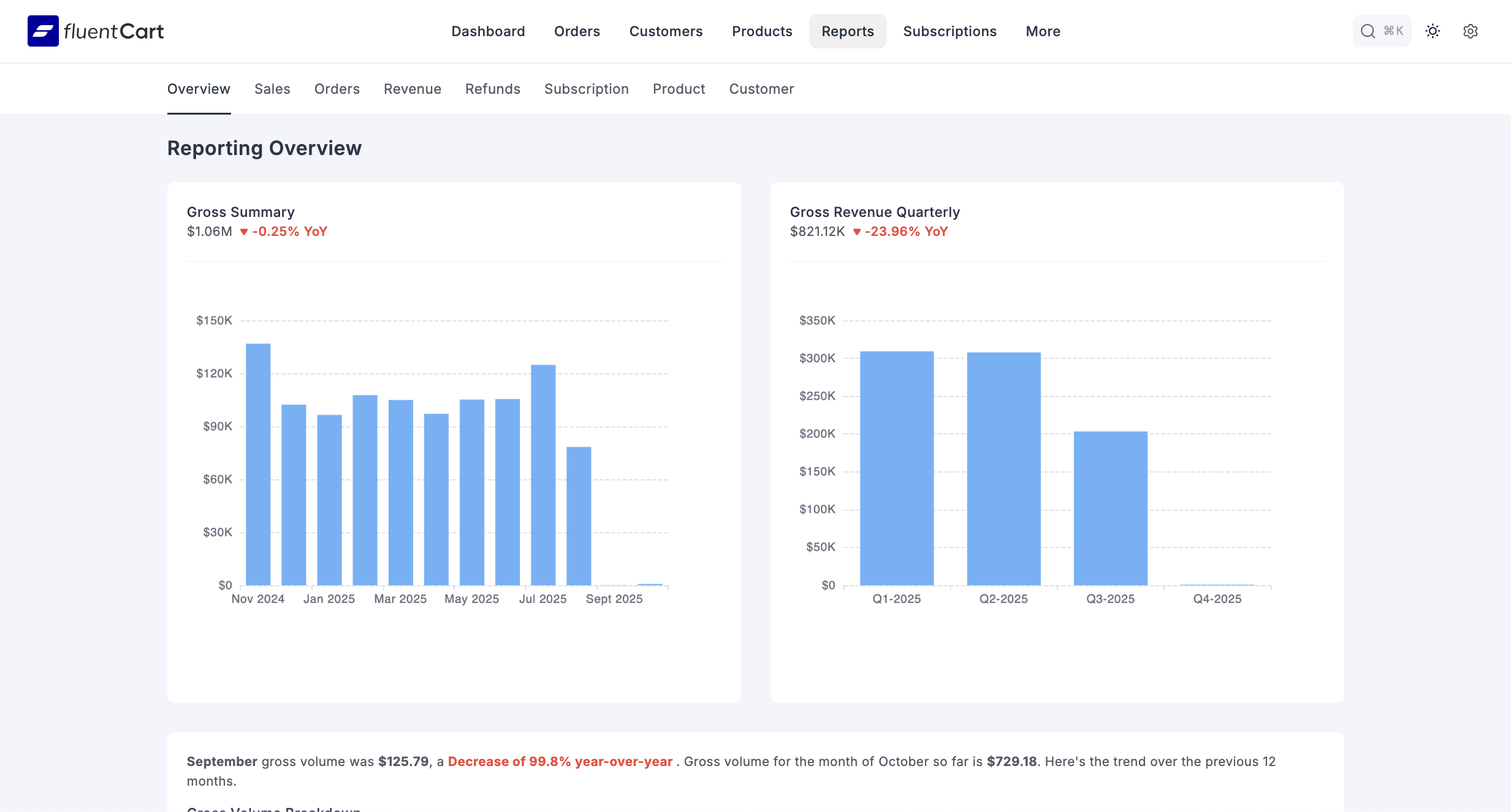Expand the More navigation menu
The width and height of the screenshot is (1511, 812).
tap(1043, 31)
